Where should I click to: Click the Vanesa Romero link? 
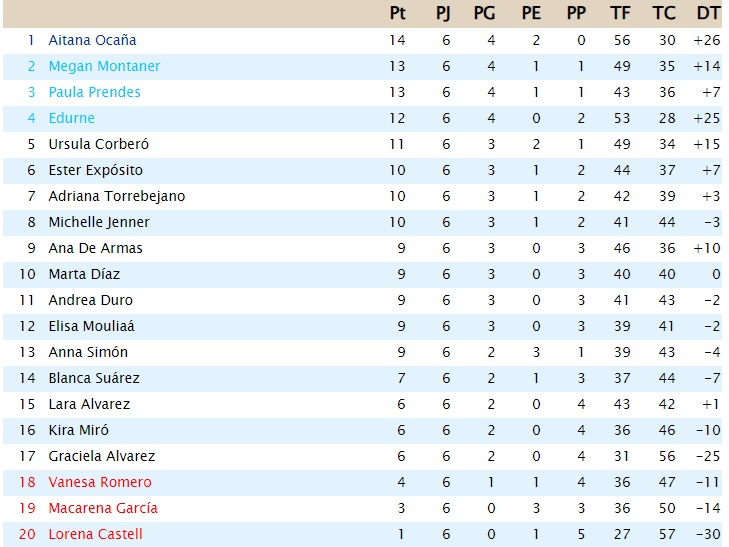tap(100, 482)
